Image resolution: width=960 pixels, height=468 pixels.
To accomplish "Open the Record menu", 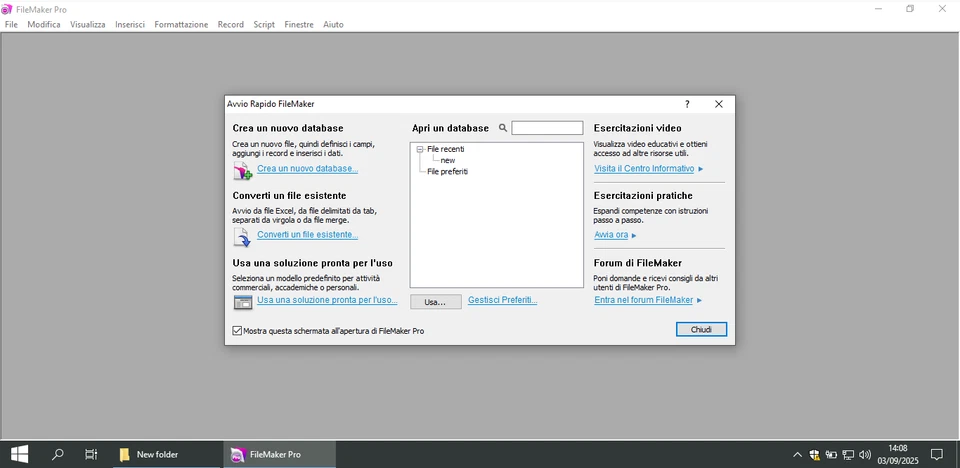I will [x=231, y=25].
